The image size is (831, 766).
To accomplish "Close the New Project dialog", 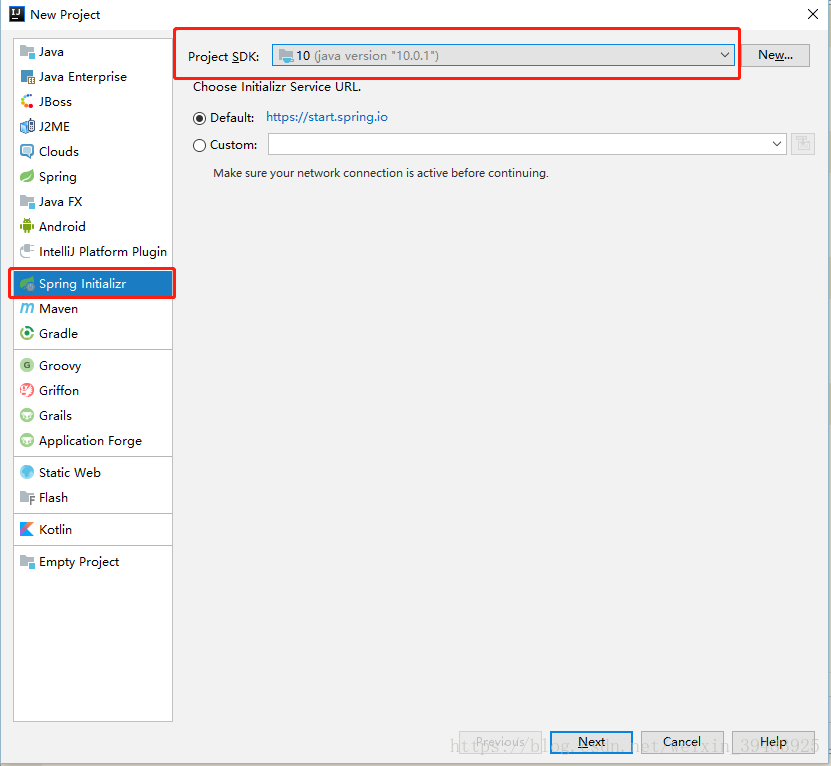I will tap(812, 14).
